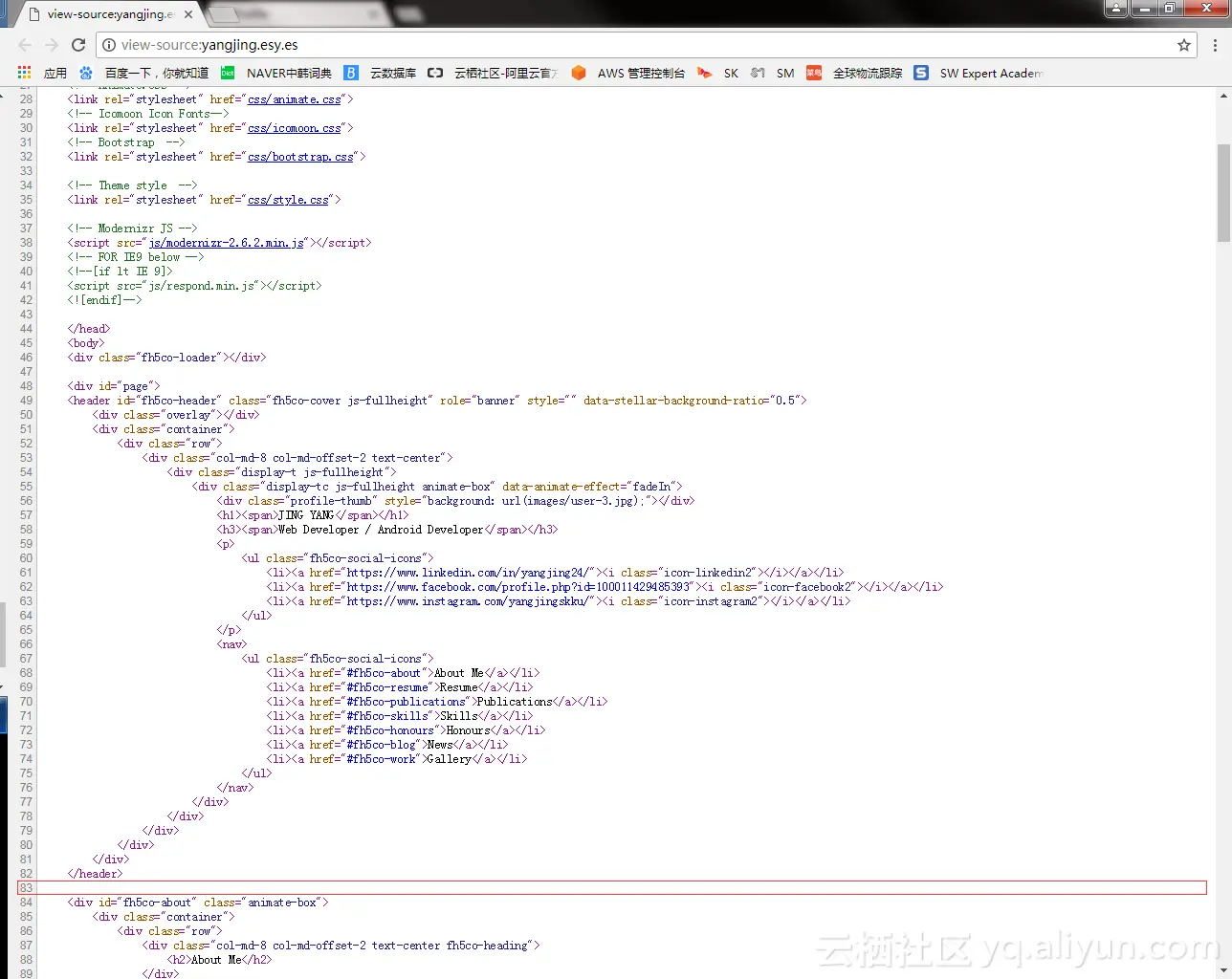Click the <h2>About Me</h2> line
This screenshot has width=1232, height=979.
(x=219, y=960)
